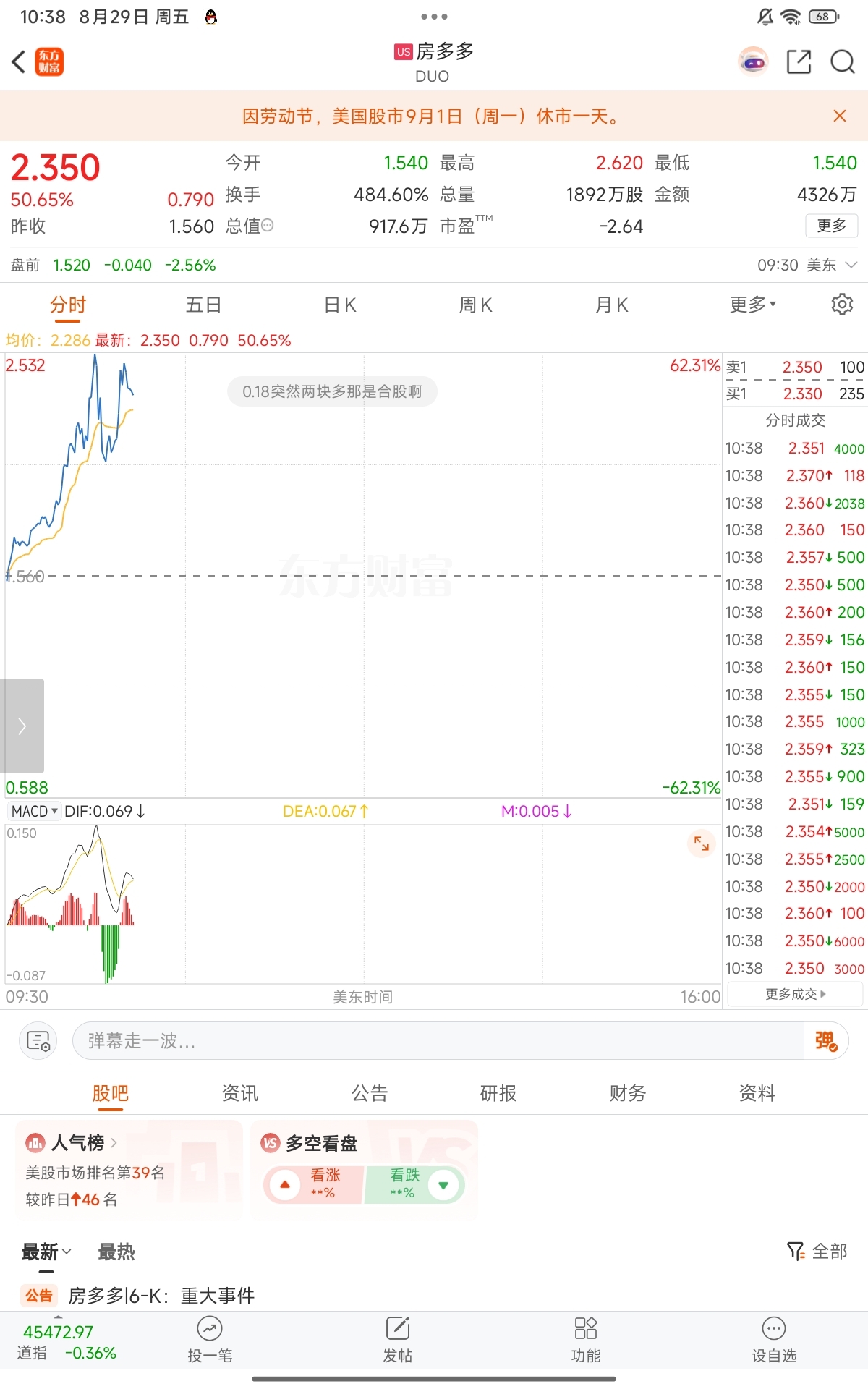Tap the 多空看盘 VS icon
Viewport: 868px width, 1389px height.
[x=271, y=1142]
